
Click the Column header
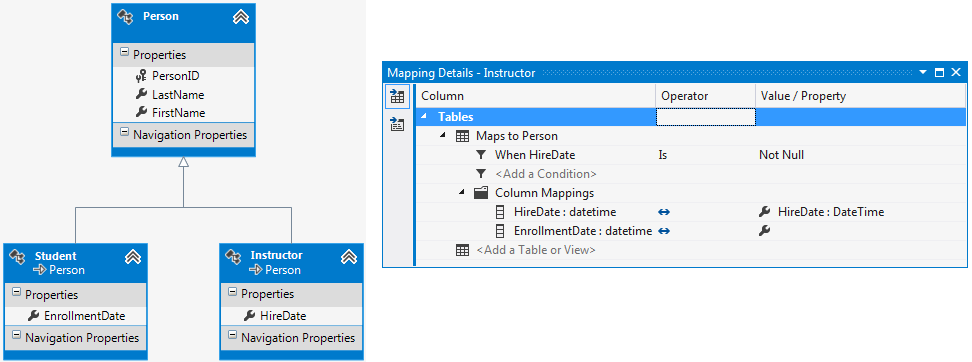pos(536,96)
